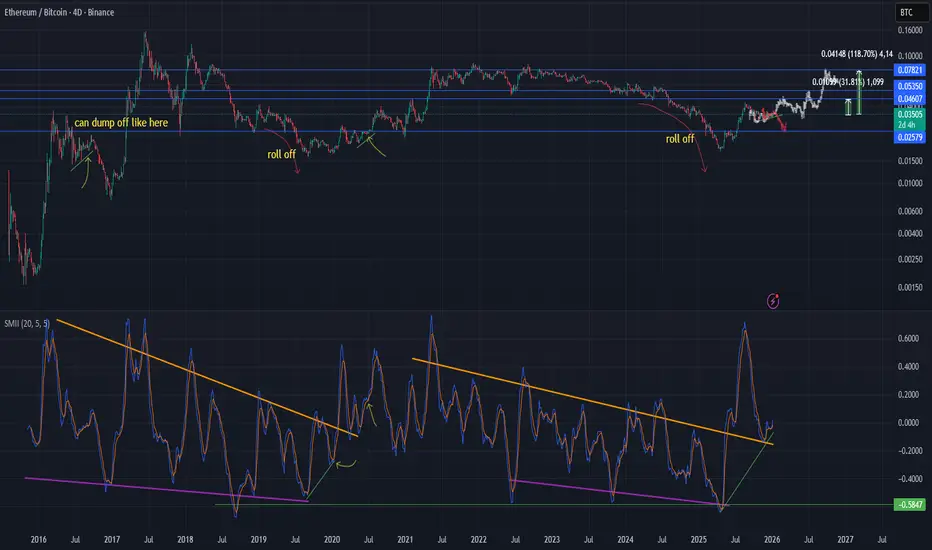Select the SMII (20, 5, 5) indicator legend
The height and width of the screenshot is (550, 932).
27,323
